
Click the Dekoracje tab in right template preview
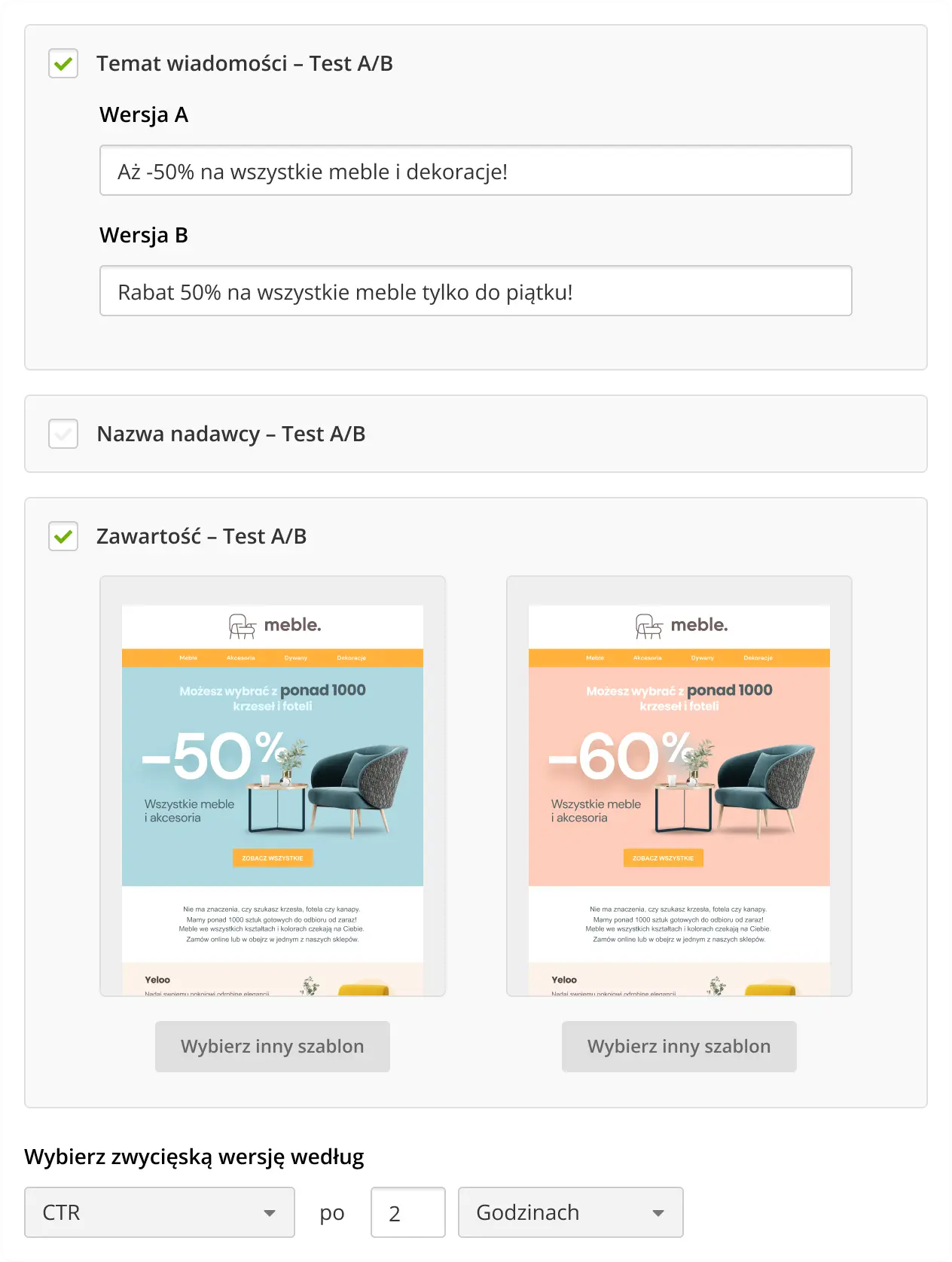tap(758, 658)
